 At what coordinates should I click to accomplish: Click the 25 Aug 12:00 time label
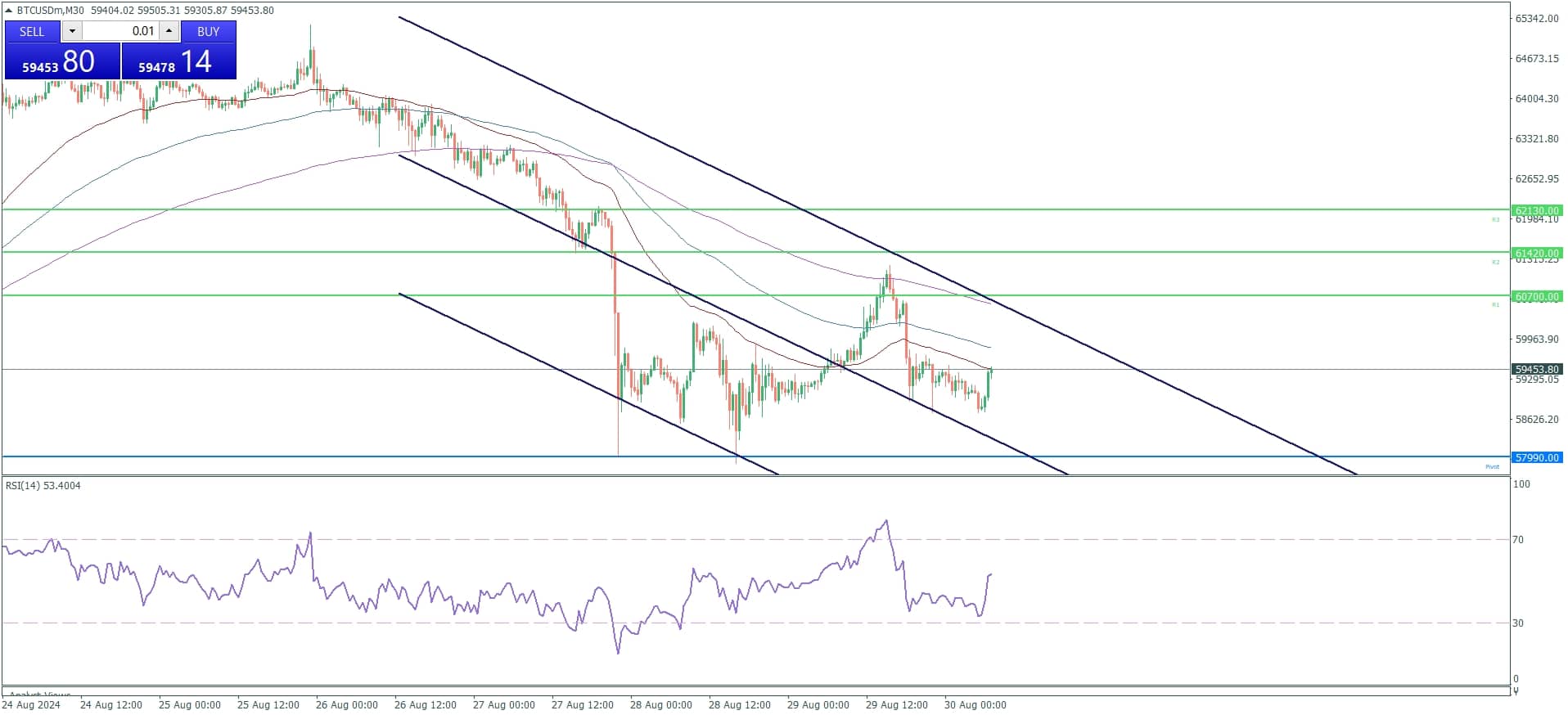pos(268,704)
